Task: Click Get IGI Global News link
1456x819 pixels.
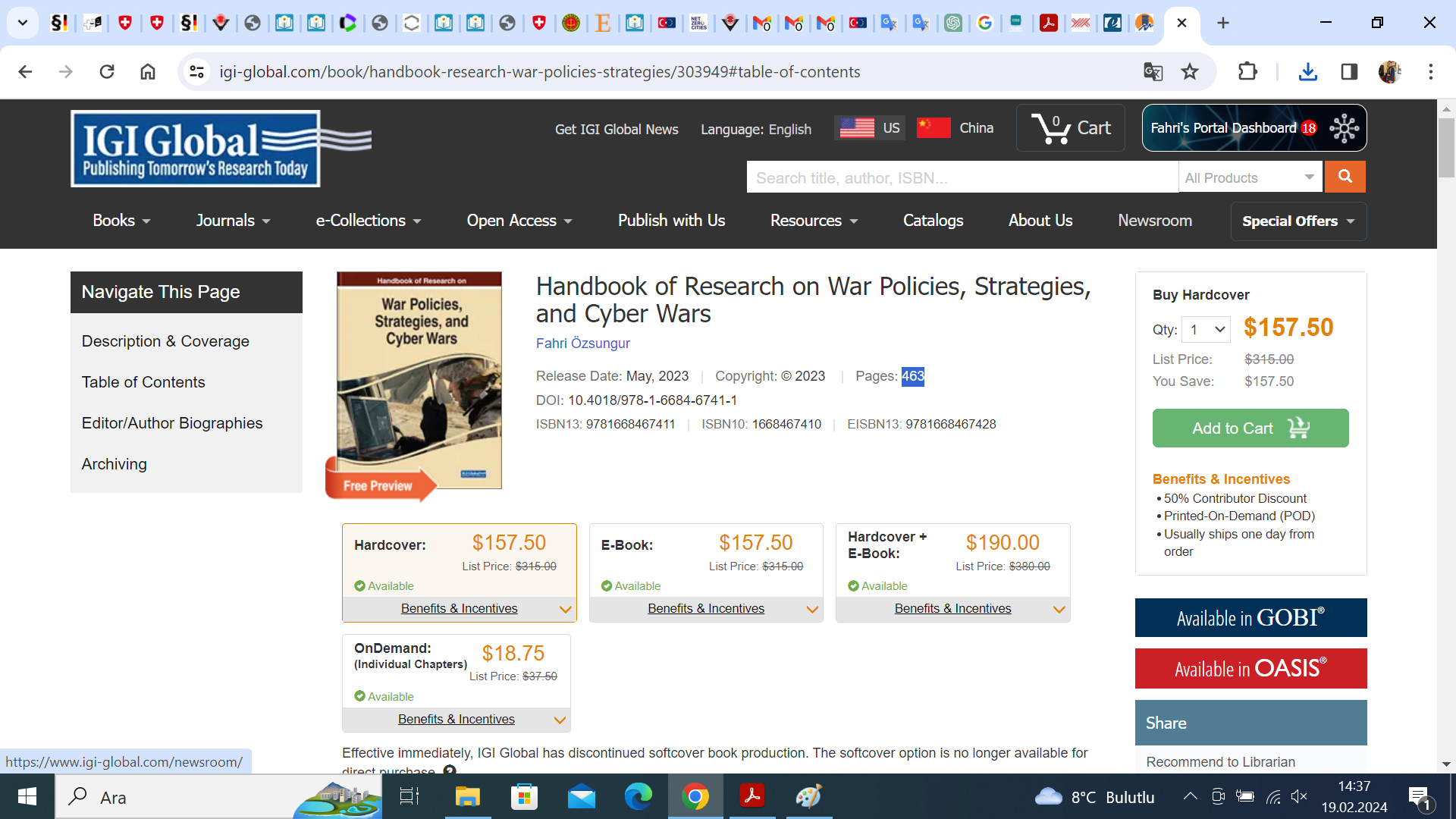Action: coord(617,130)
